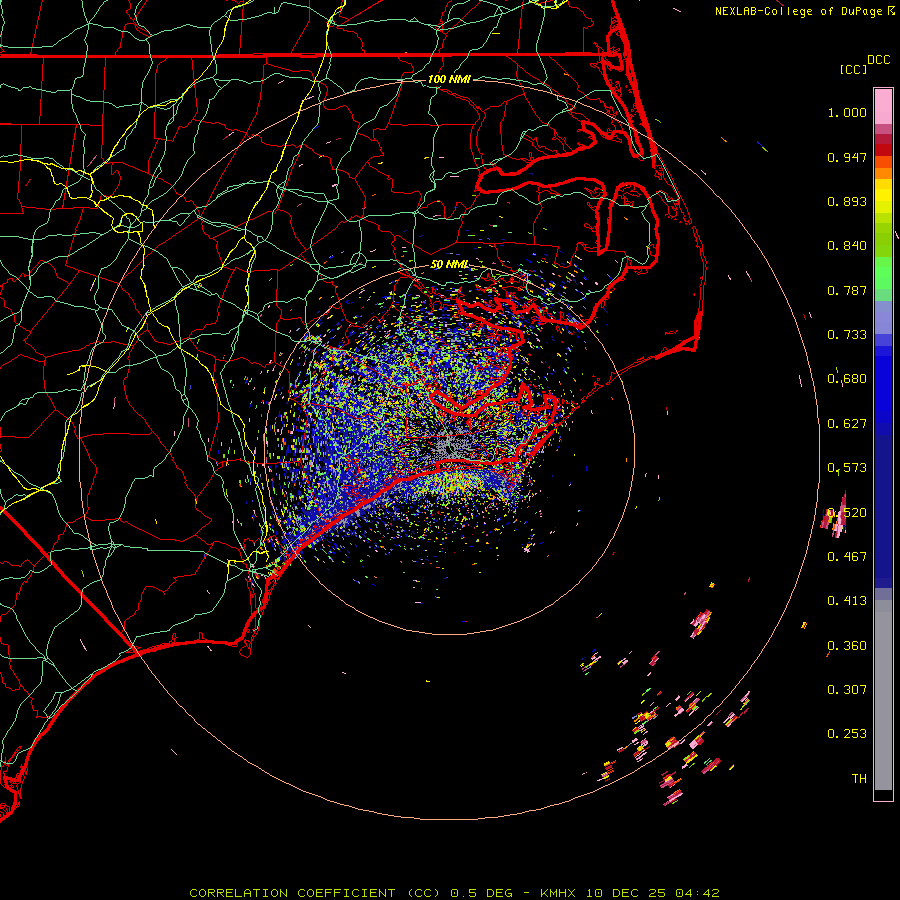Click the gray lower segment of color bar
Screen dimensions: 900x900
tap(883, 695)
